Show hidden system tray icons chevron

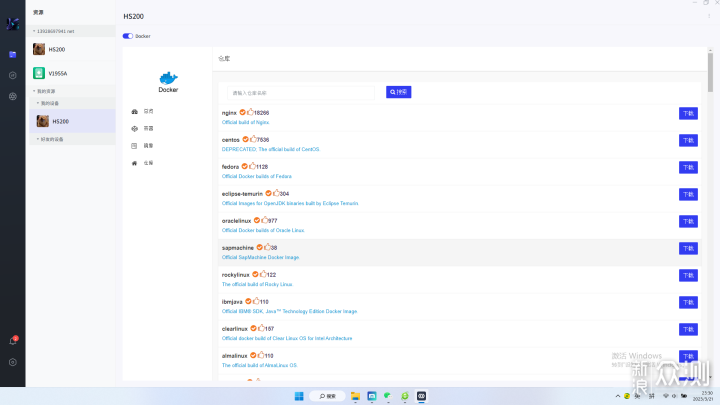point(618,396)
